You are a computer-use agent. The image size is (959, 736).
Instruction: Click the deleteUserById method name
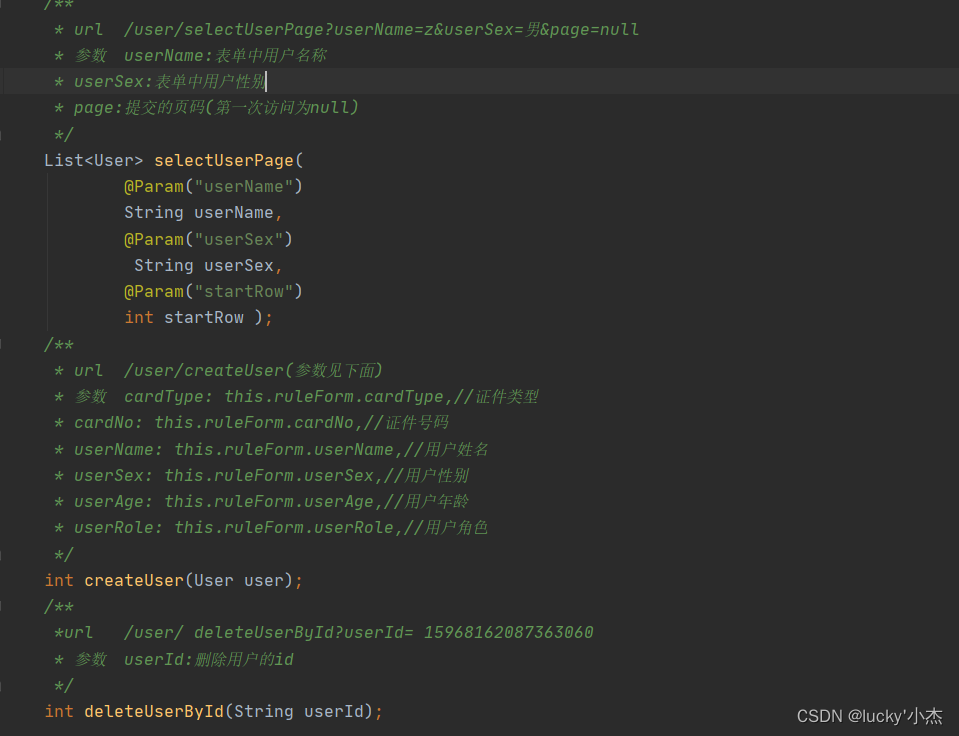(x=154, y=712)
